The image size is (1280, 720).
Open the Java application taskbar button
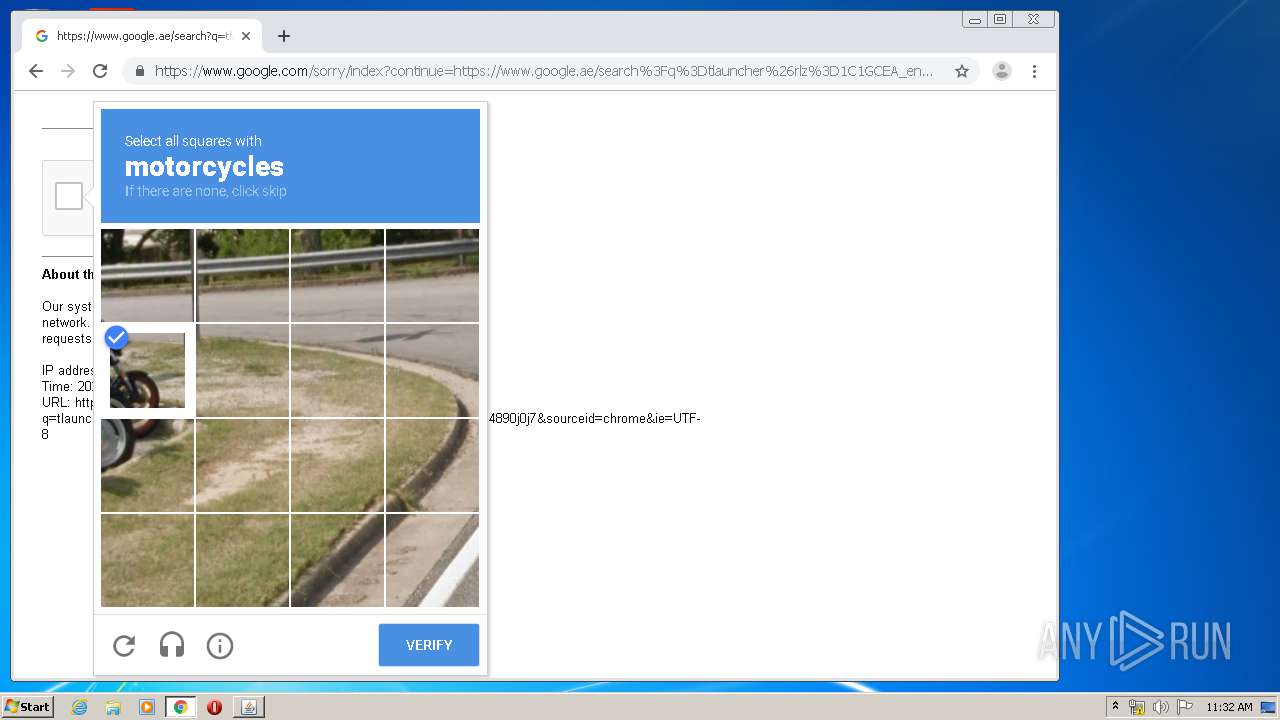[x=249, y=707]
